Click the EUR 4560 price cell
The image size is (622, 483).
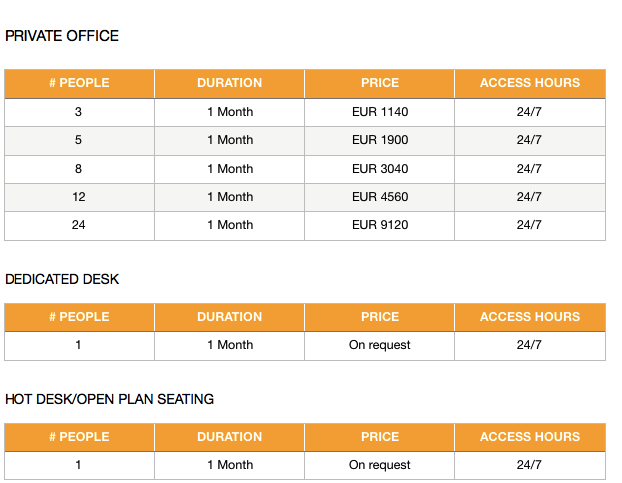coord(380,197)
